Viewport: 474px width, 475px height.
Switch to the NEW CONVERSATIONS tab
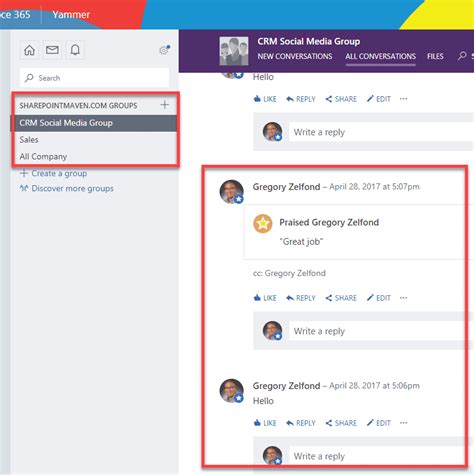tap(295, 56)
